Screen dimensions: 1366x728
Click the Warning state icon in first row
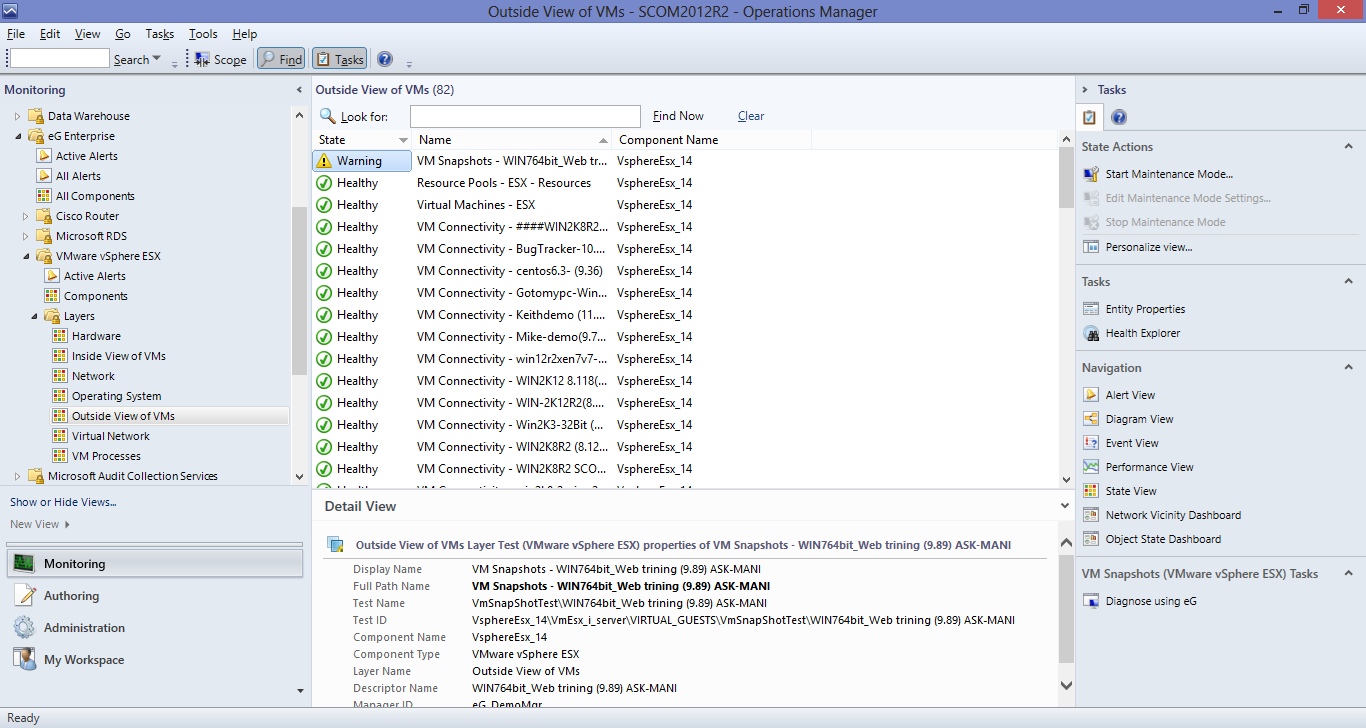pyautogui.click(x=324, y=161)
